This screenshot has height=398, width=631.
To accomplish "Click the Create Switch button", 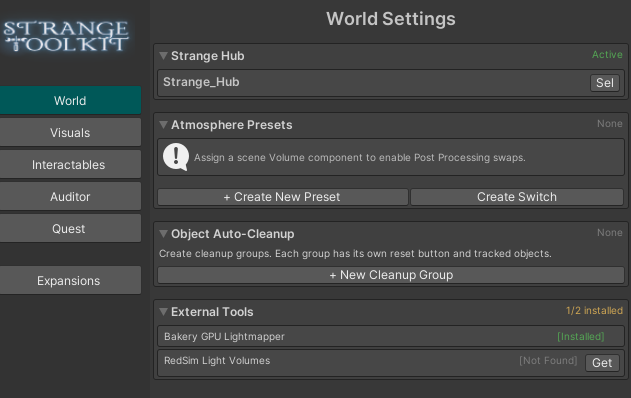I will point(517,197).
